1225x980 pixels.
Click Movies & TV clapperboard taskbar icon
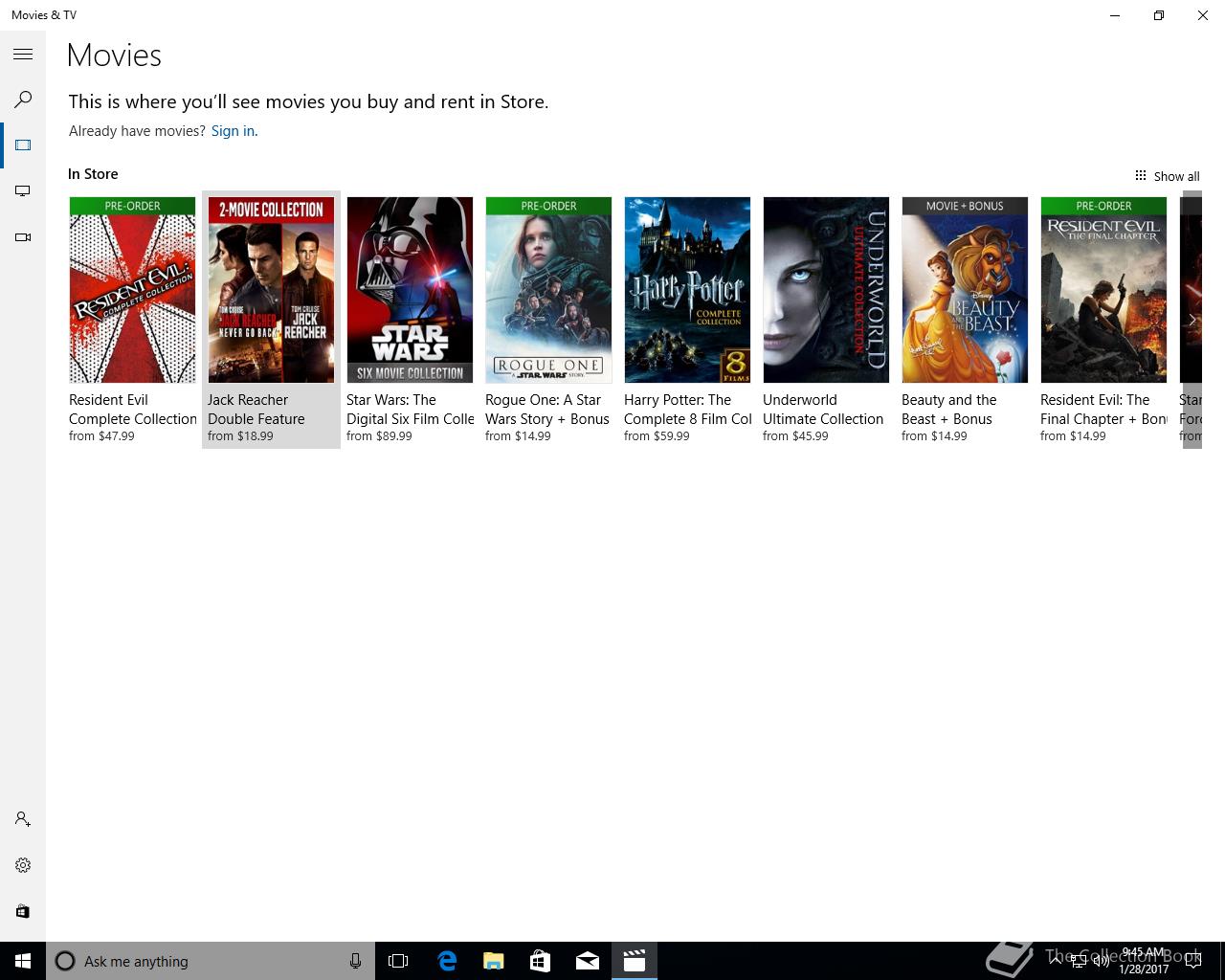(x=634, y=961)
